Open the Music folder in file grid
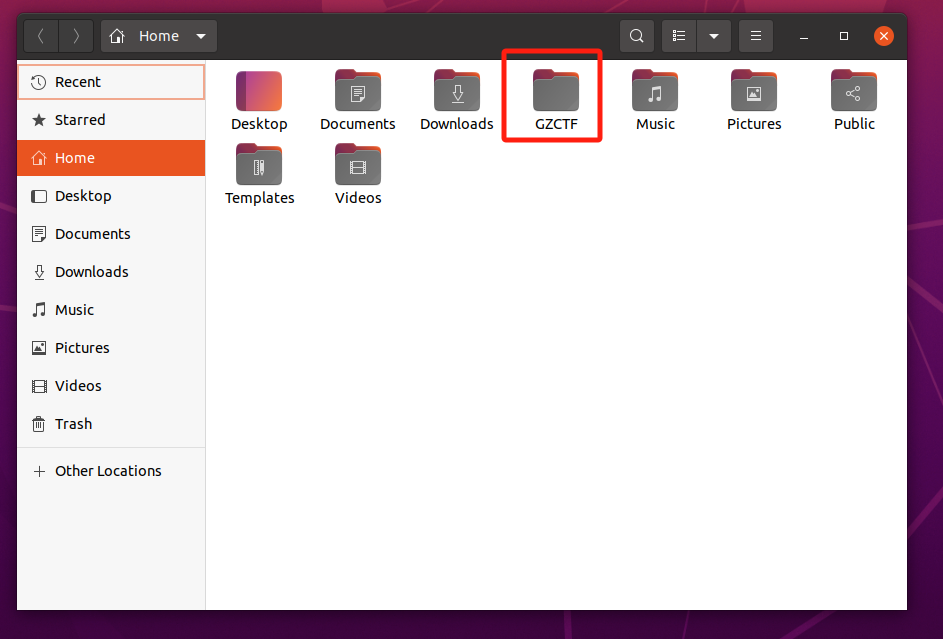 [655, 91]
